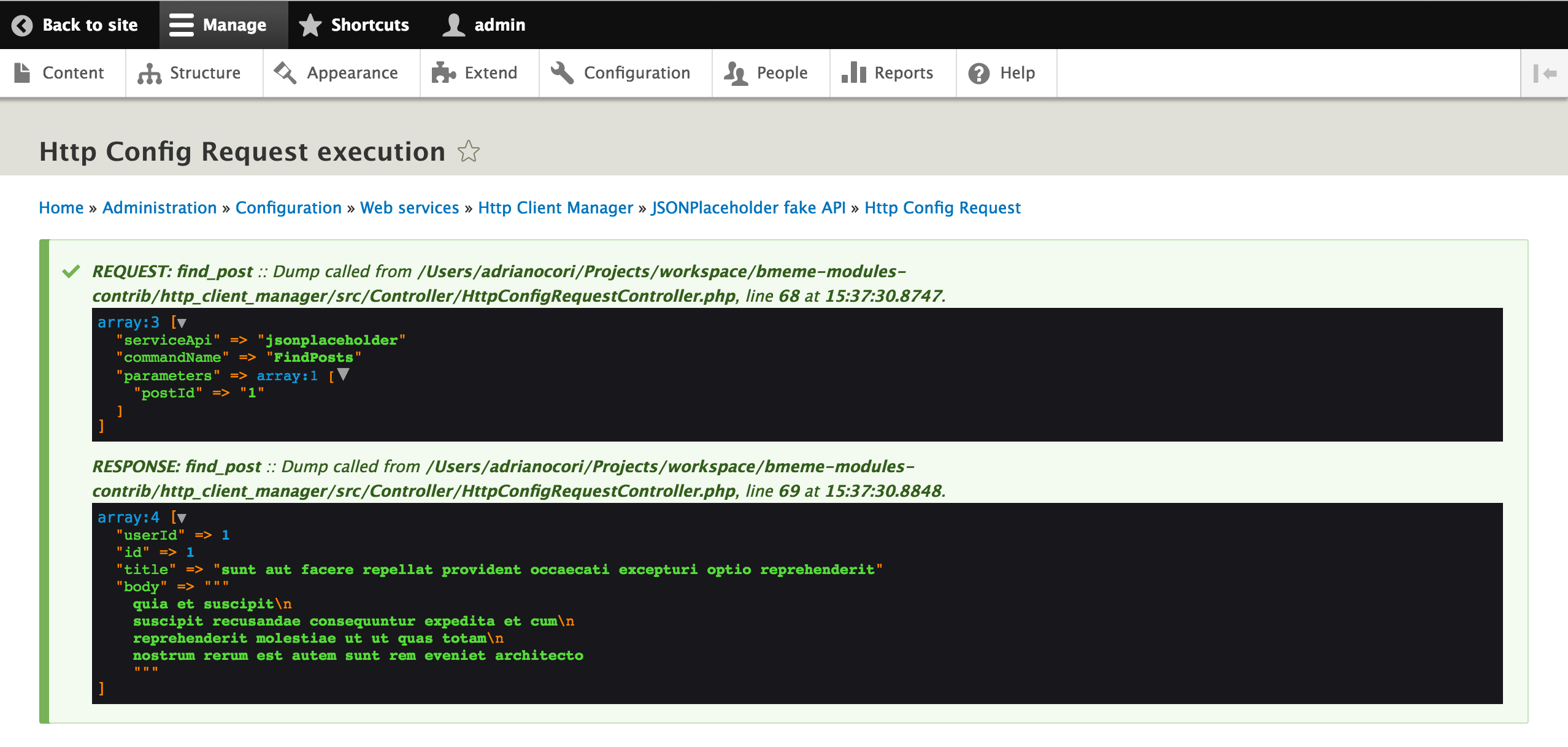Screen dimensions: 1568x747
Task: Follow the Administration breadcrumb link
Action: 159,208
